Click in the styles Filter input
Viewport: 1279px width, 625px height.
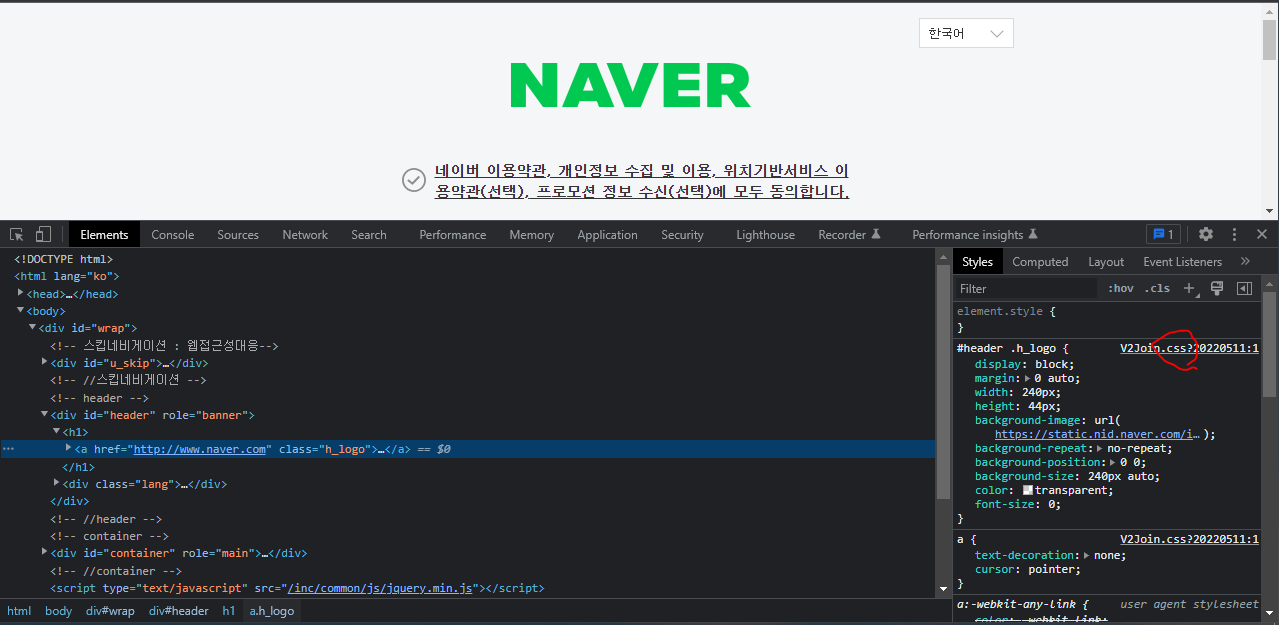click(1027, 288)
